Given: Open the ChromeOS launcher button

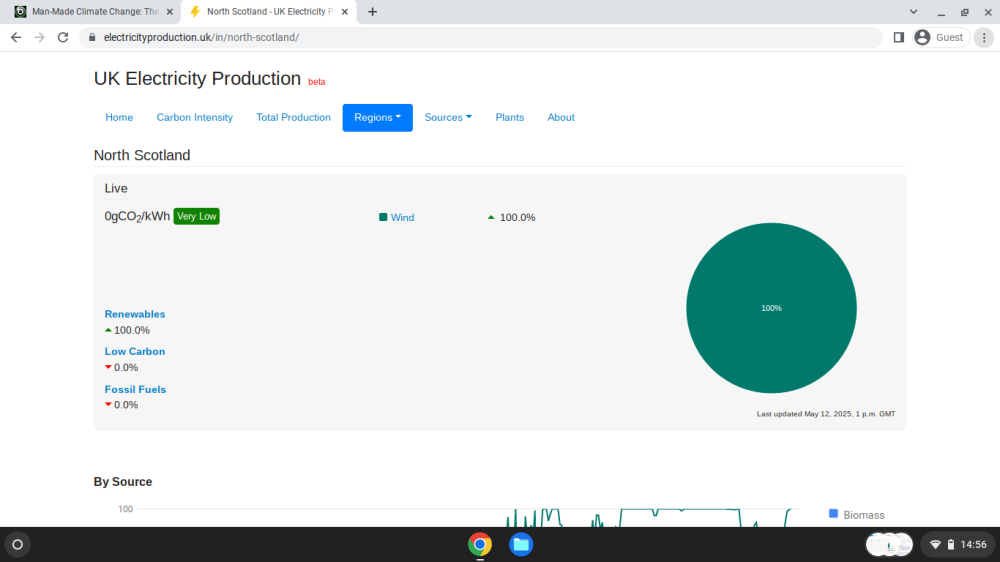Looking at the screenshot, I should click(x=18, y=545).
